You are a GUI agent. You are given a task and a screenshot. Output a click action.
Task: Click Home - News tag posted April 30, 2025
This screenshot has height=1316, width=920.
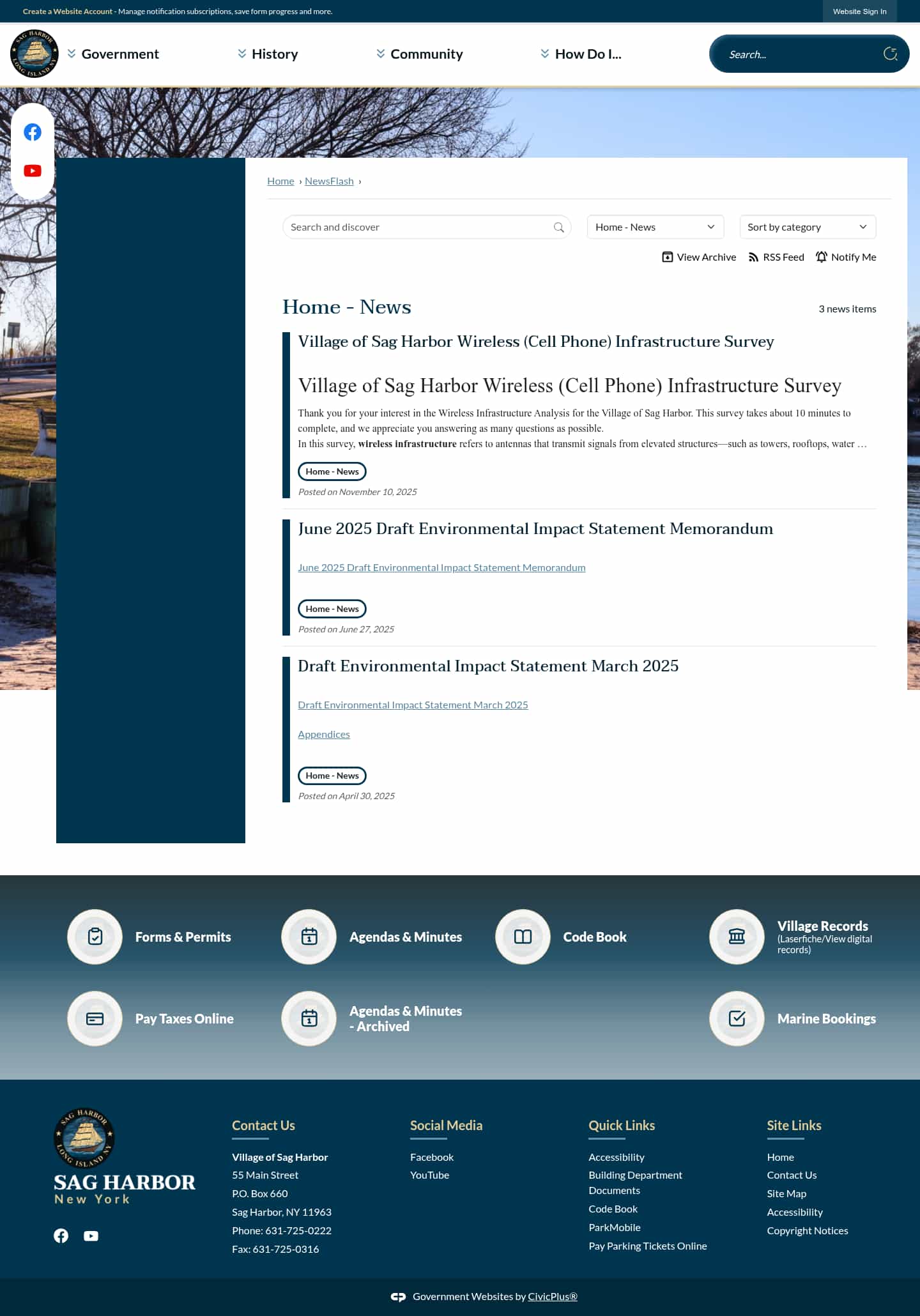332,776
